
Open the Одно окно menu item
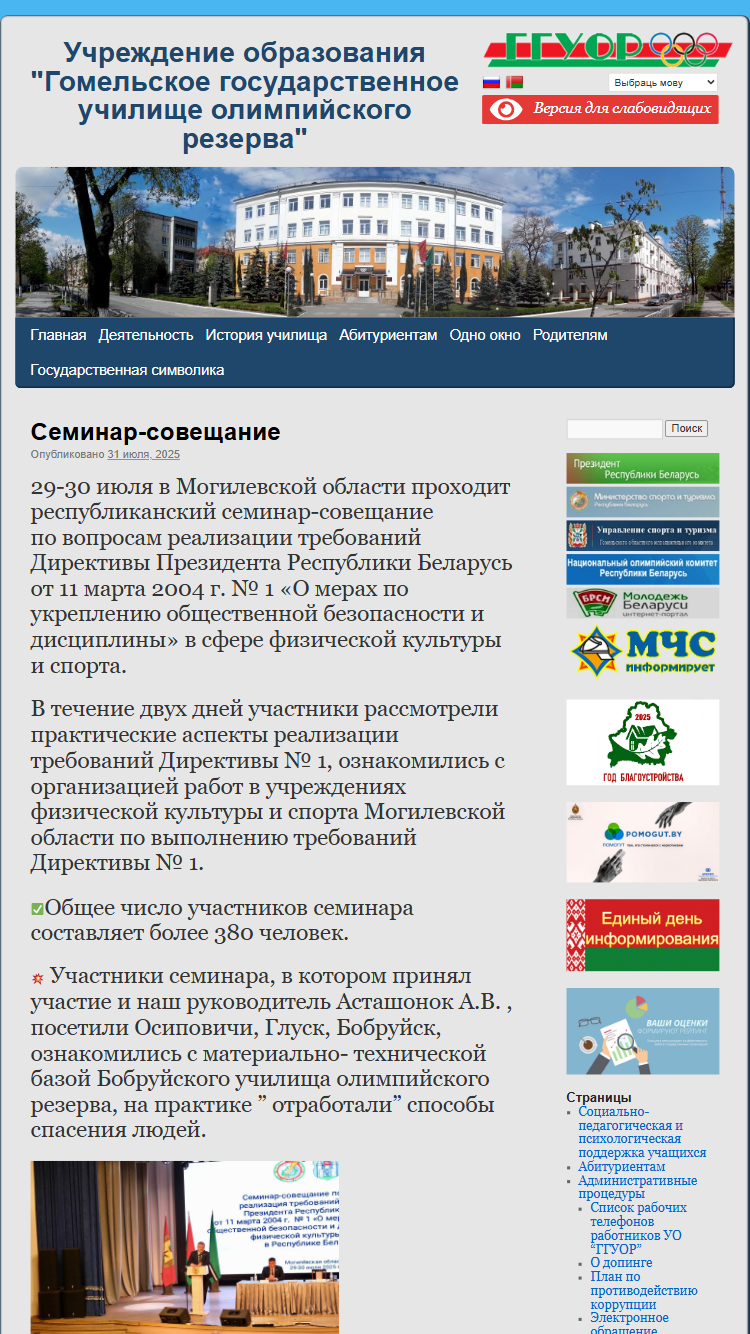485,335
